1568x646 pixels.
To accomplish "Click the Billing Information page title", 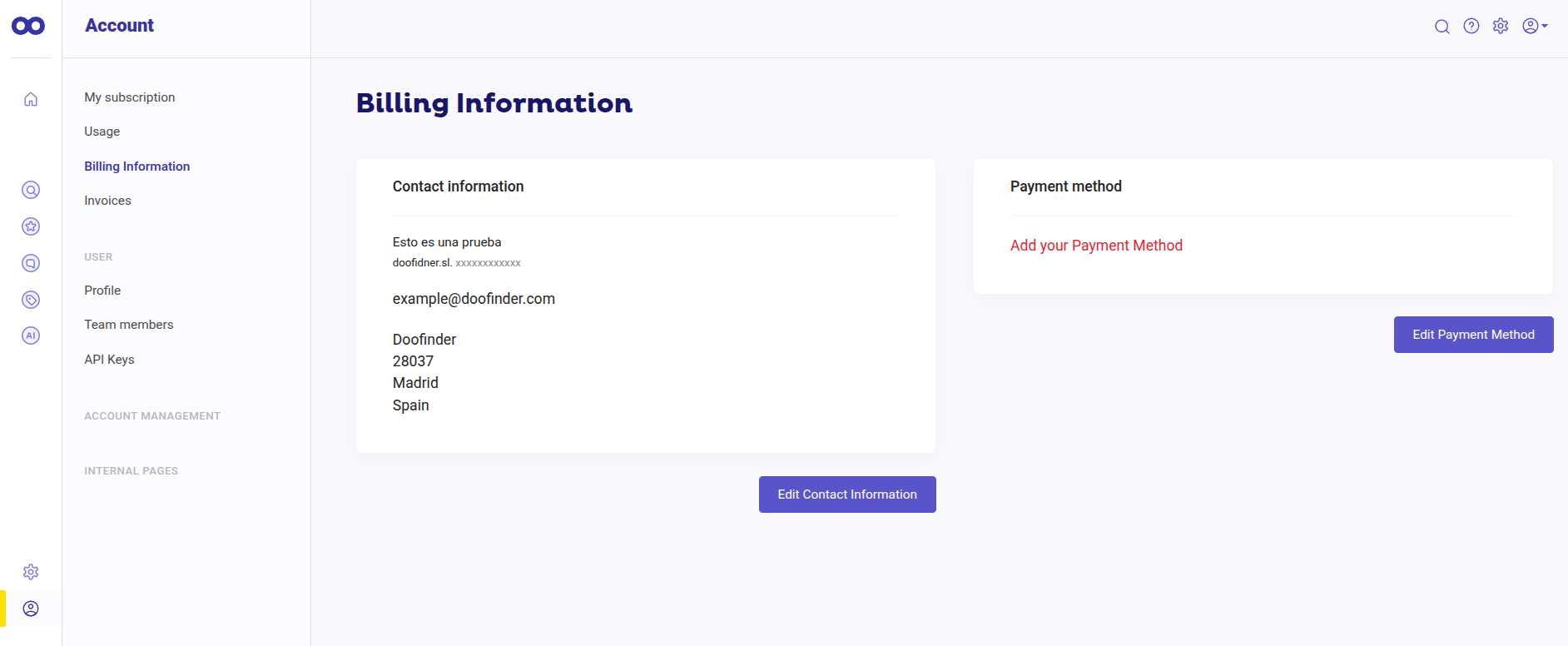I will 494,103.
